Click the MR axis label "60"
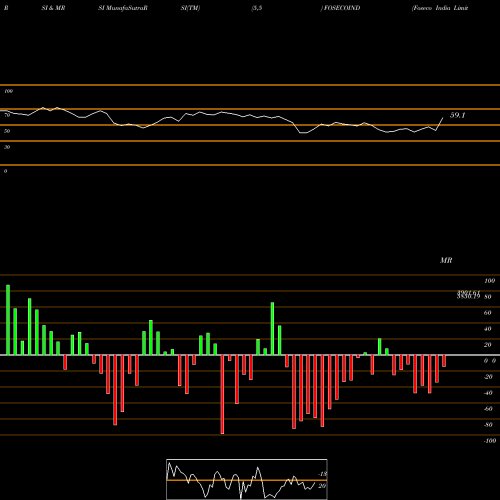The height and width of the screenshot is (500, 500). (488, 313)
